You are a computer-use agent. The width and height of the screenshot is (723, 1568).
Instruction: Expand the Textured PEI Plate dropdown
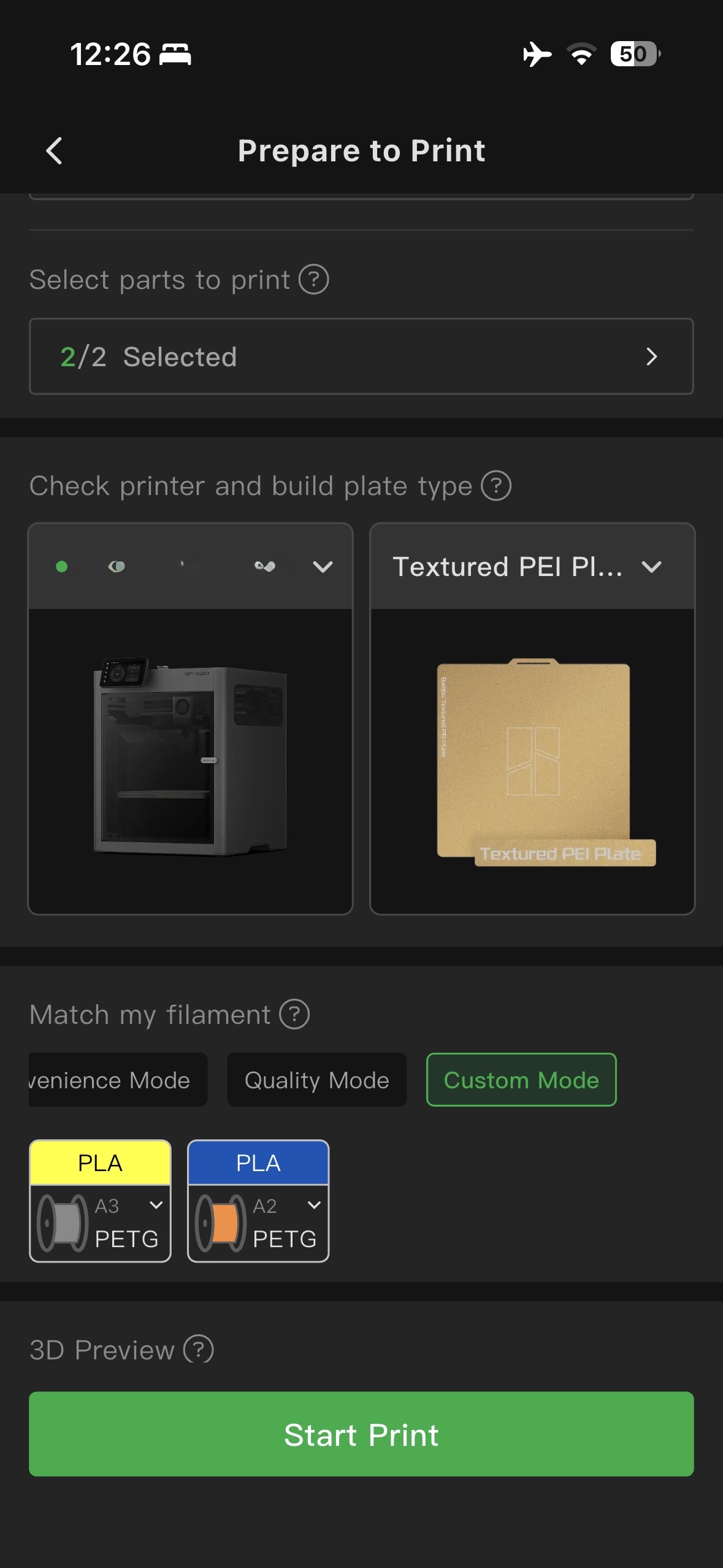coord(651,567)
